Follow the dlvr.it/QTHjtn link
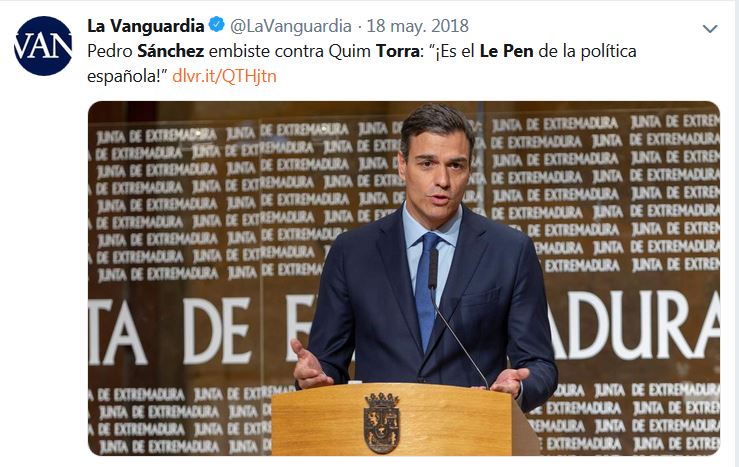Screen dimensions: 739x467 (224, 76)
